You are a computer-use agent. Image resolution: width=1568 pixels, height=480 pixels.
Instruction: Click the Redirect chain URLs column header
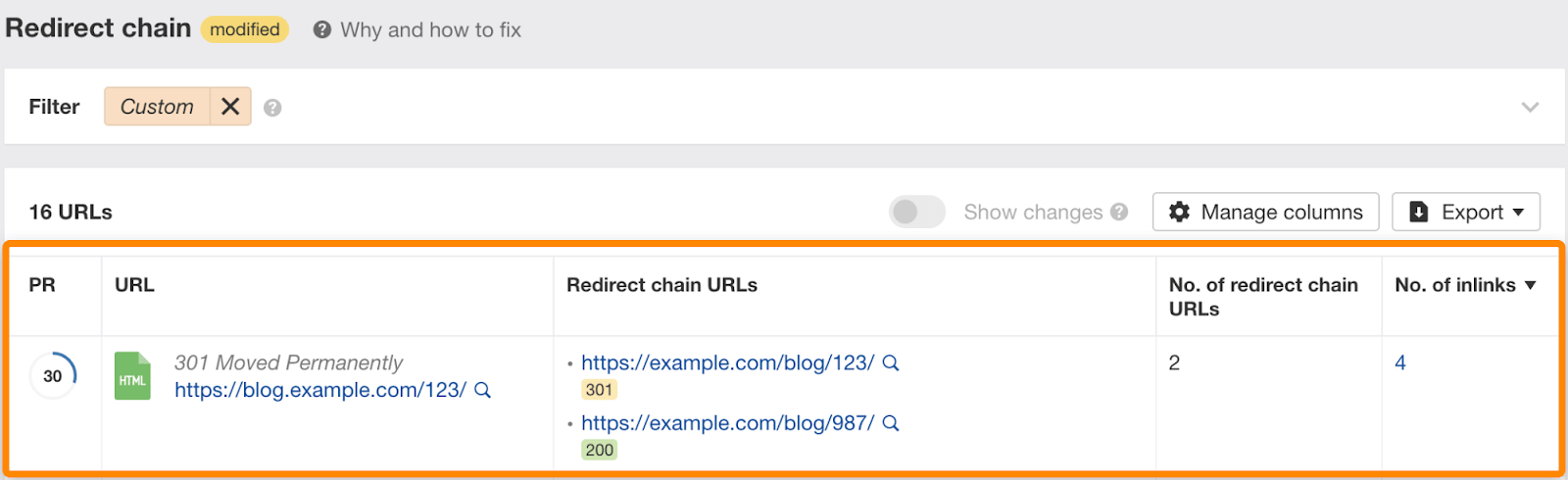point(661,285)
